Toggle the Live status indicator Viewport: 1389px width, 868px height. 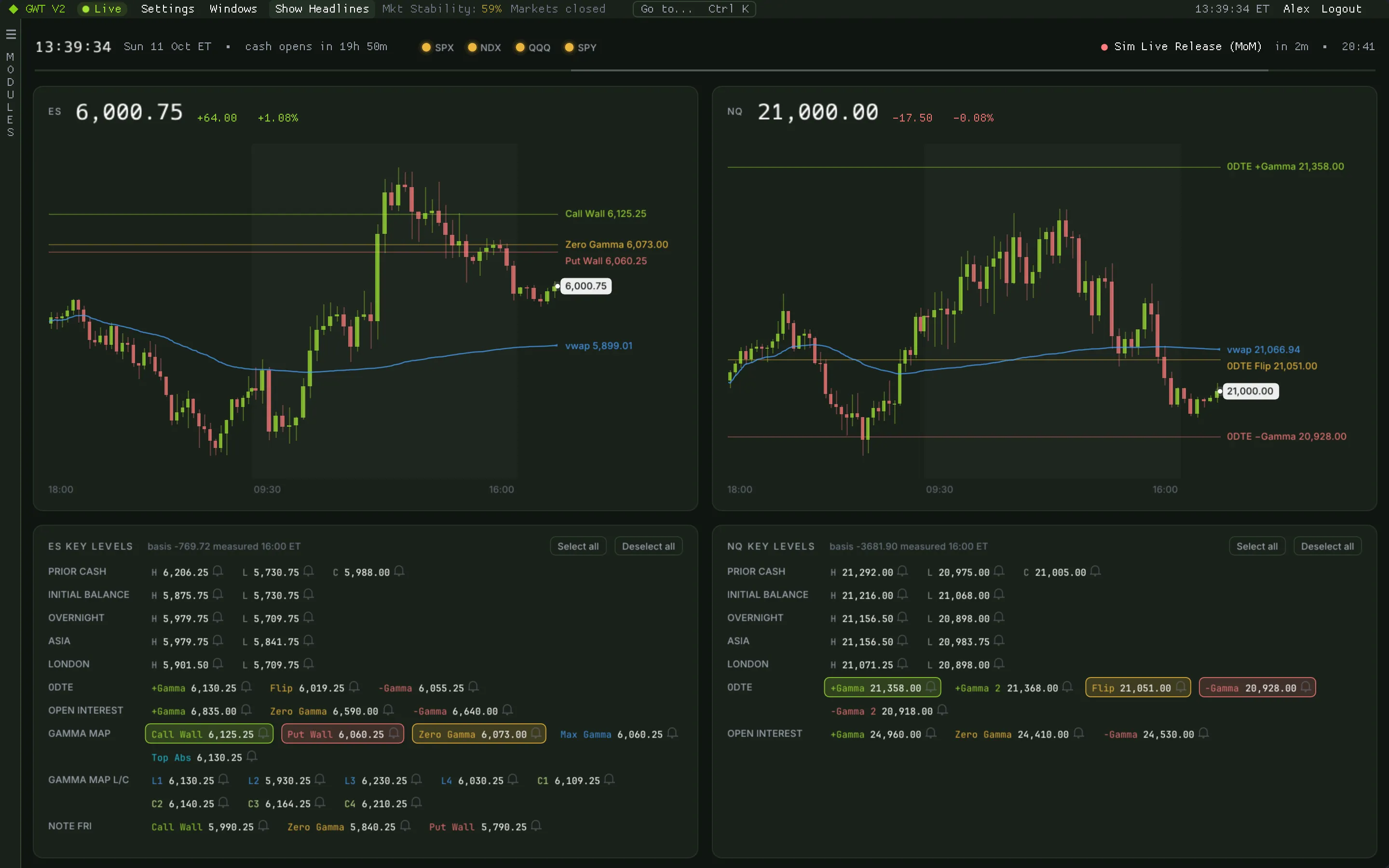102,9
